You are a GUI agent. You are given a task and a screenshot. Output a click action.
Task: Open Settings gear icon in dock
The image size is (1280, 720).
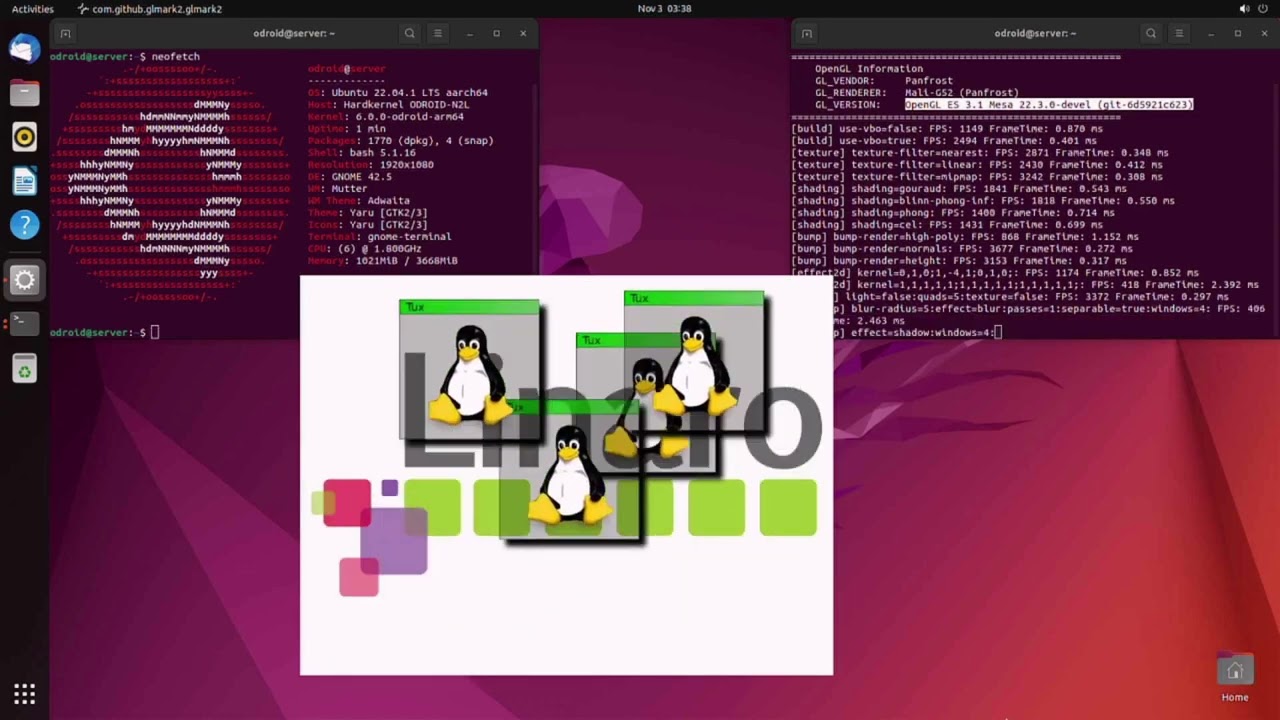click(x=24, y=280)
